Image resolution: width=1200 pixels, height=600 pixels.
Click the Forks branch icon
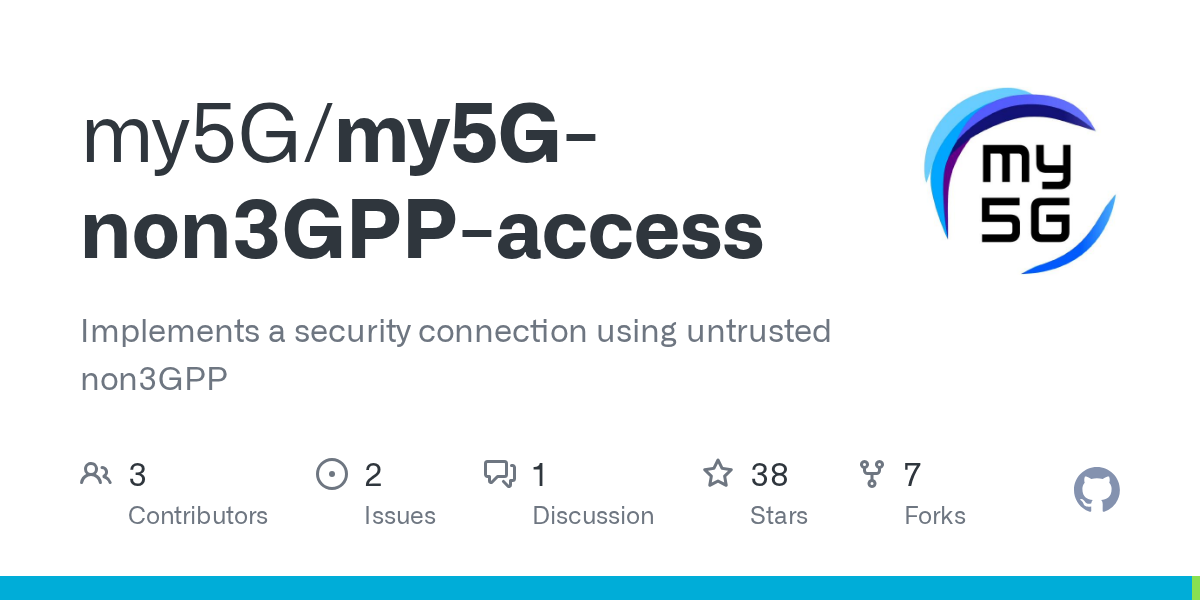tap(872, 474)
